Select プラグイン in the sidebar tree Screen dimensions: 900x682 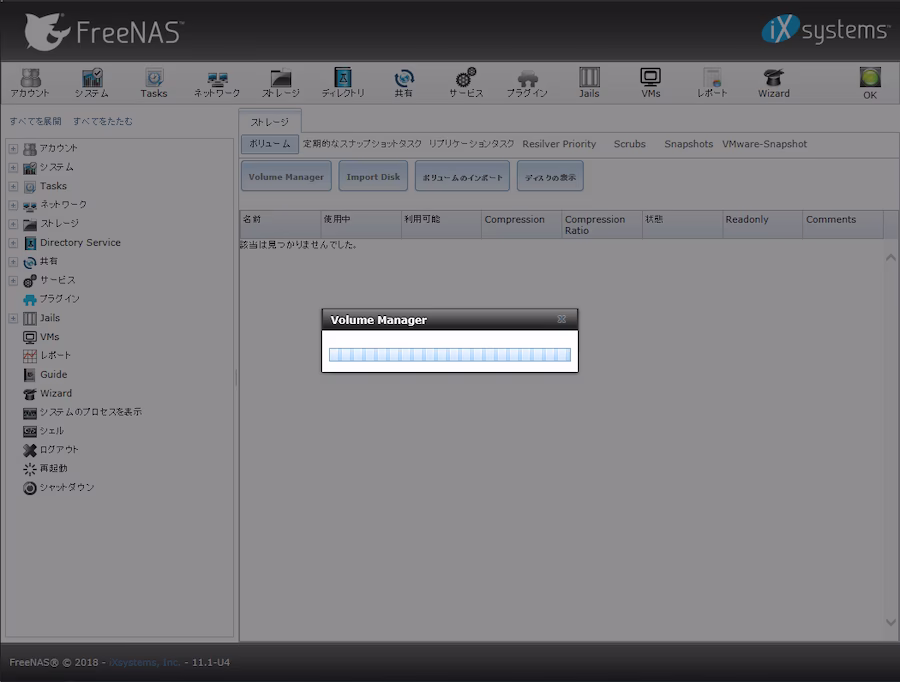click(x=59, y=299)
